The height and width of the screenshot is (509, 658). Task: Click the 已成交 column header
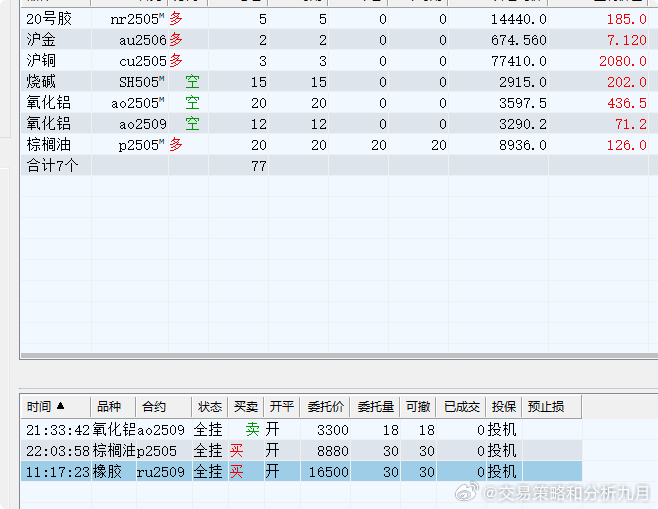point(461,407)
